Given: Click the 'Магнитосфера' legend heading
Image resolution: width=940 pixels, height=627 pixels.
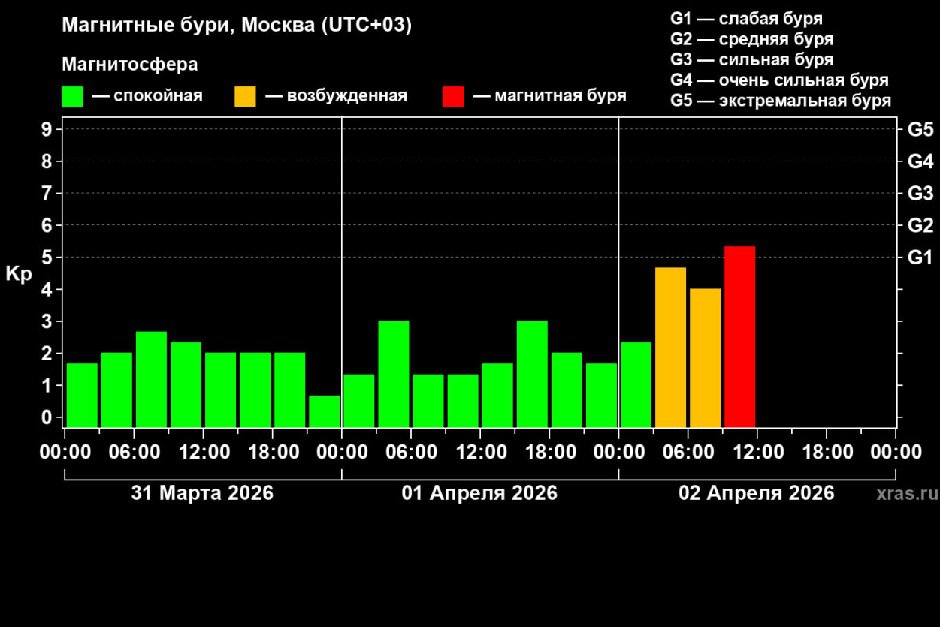Looking at the screenshot, I should [x=130, y=65].
